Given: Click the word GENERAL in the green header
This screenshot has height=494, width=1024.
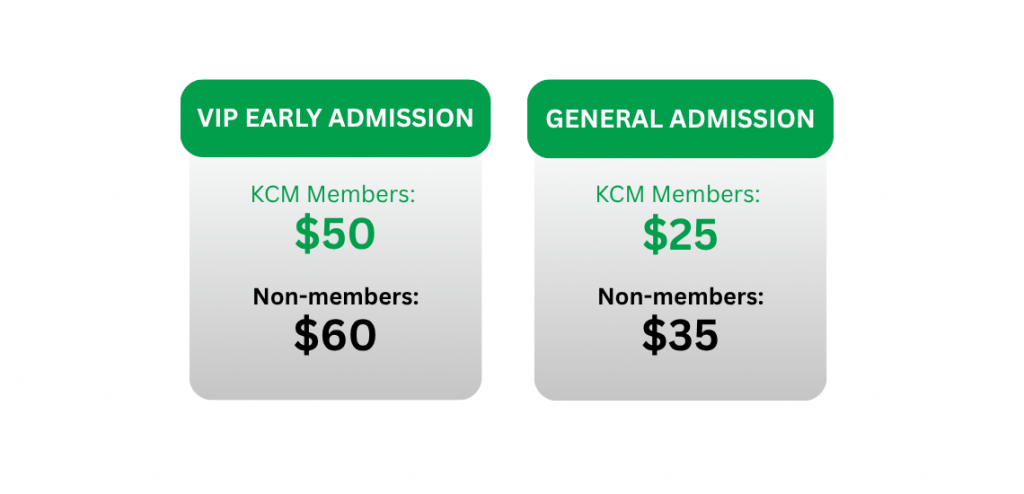Looking at the screenshot, I should [603, 119].
